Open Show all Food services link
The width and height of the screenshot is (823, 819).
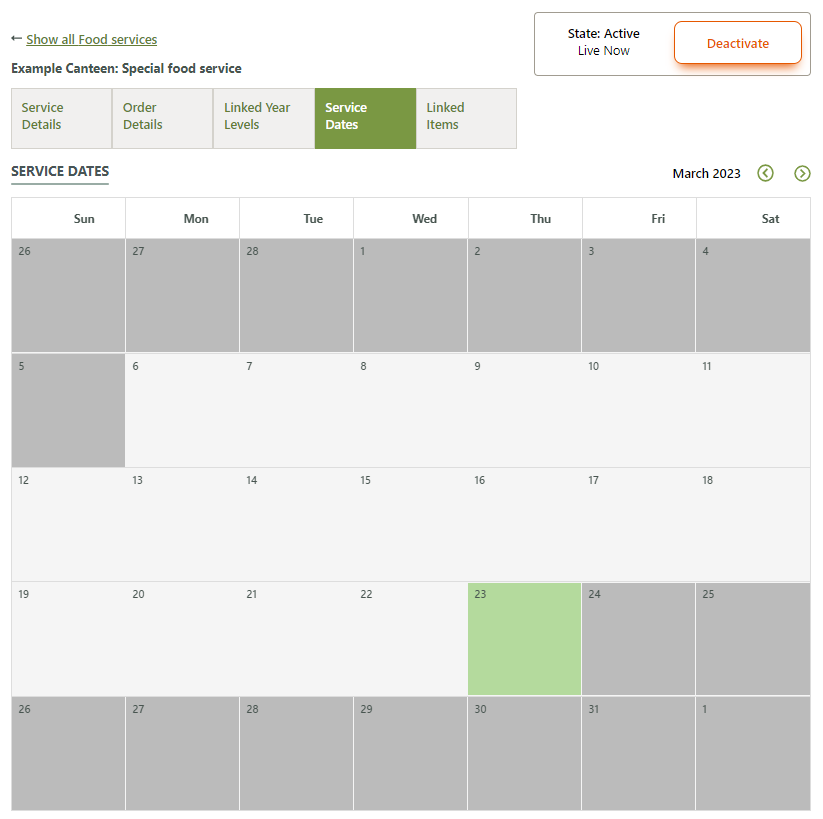91,40
